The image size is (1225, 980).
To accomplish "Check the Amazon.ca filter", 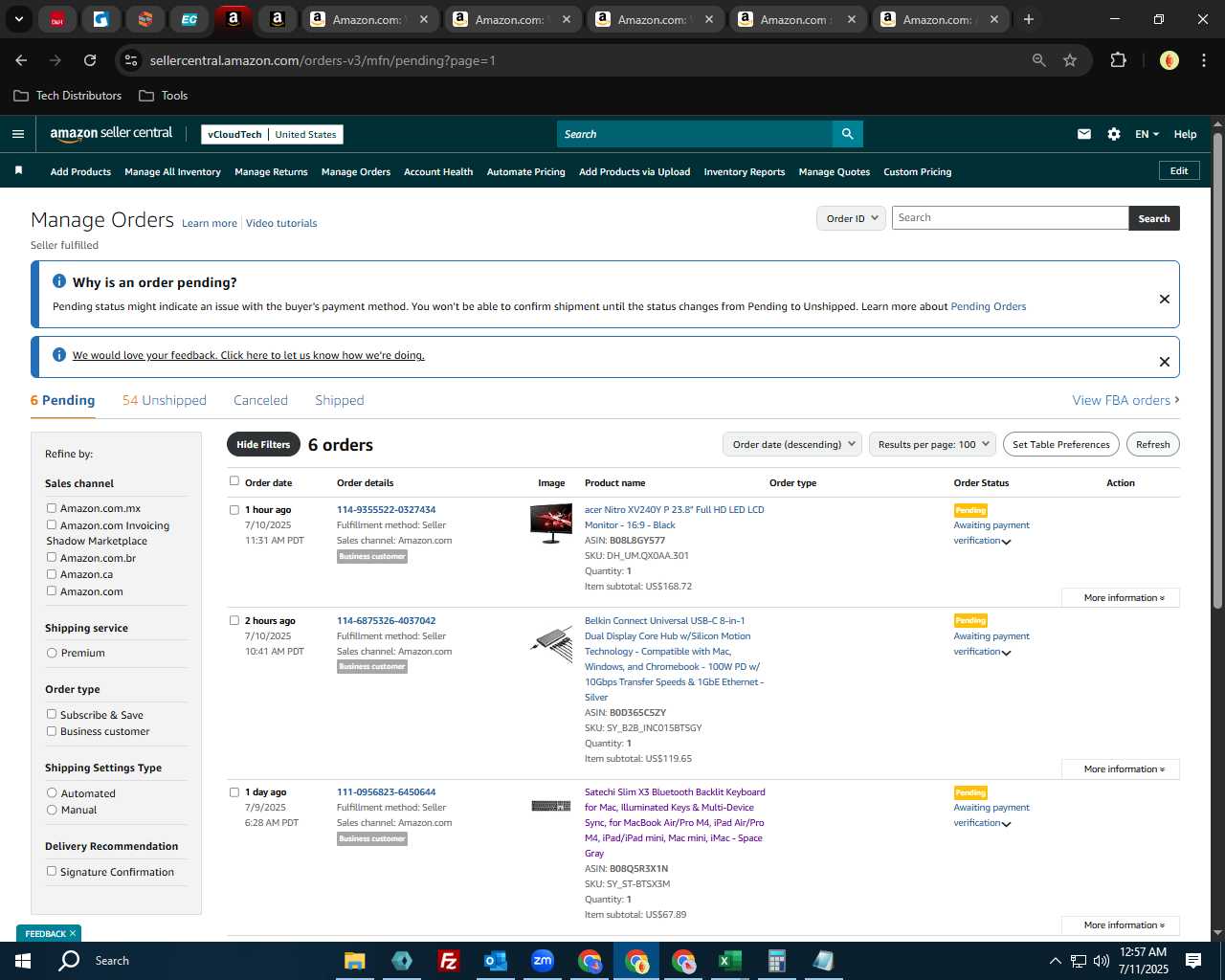I will (52, 574).
